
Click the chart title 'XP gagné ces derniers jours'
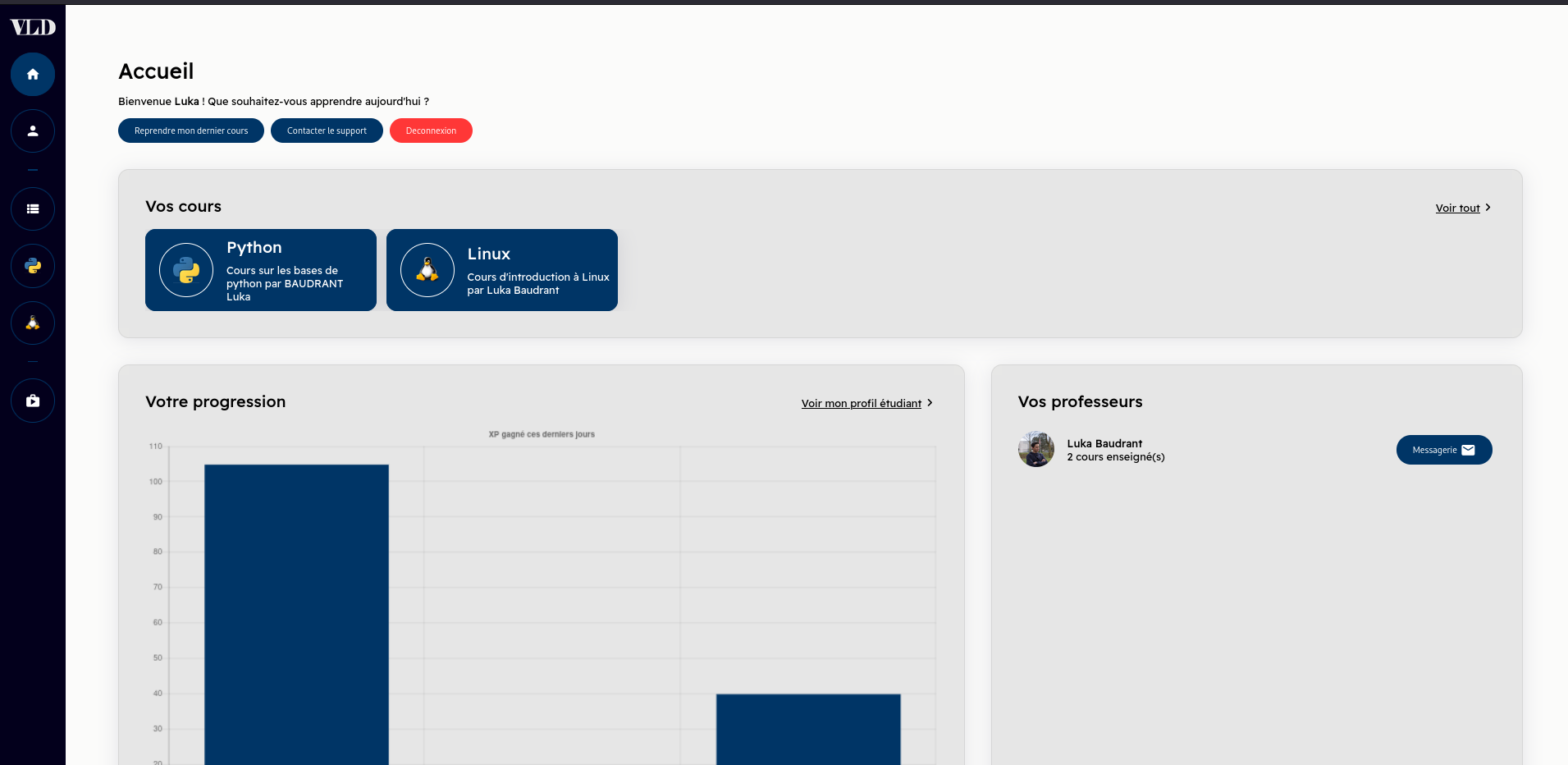[x=542, y=434]
